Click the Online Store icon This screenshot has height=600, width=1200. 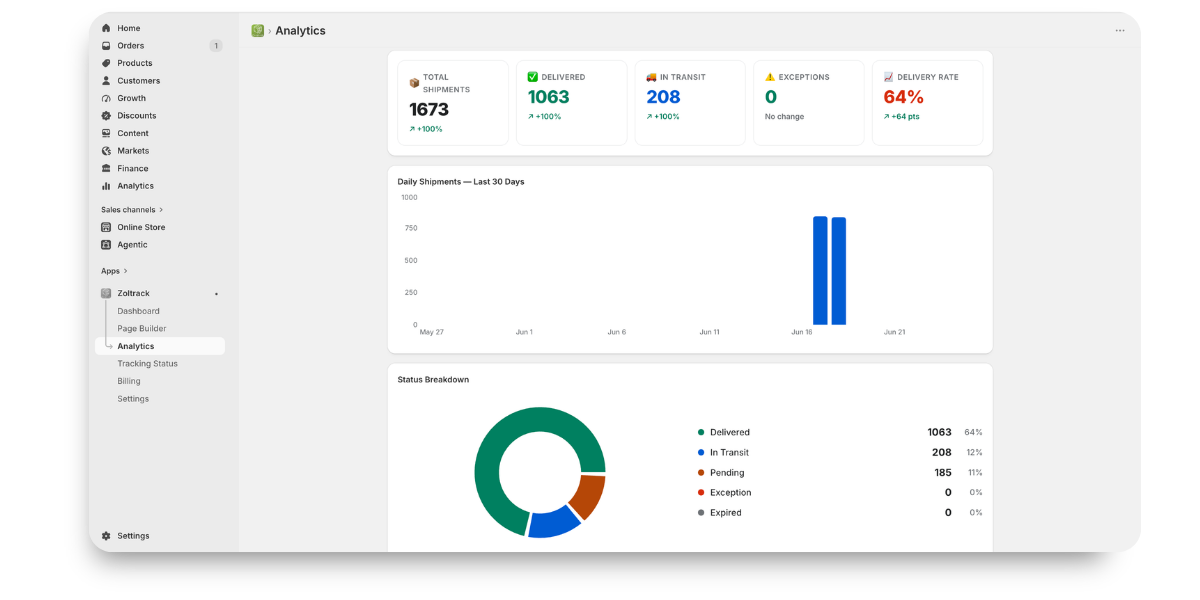tap(106, 227)
